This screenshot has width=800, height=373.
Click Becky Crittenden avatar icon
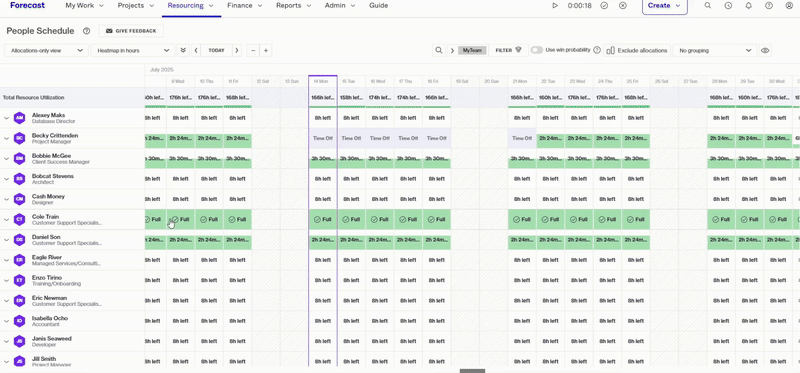[19, 138]
